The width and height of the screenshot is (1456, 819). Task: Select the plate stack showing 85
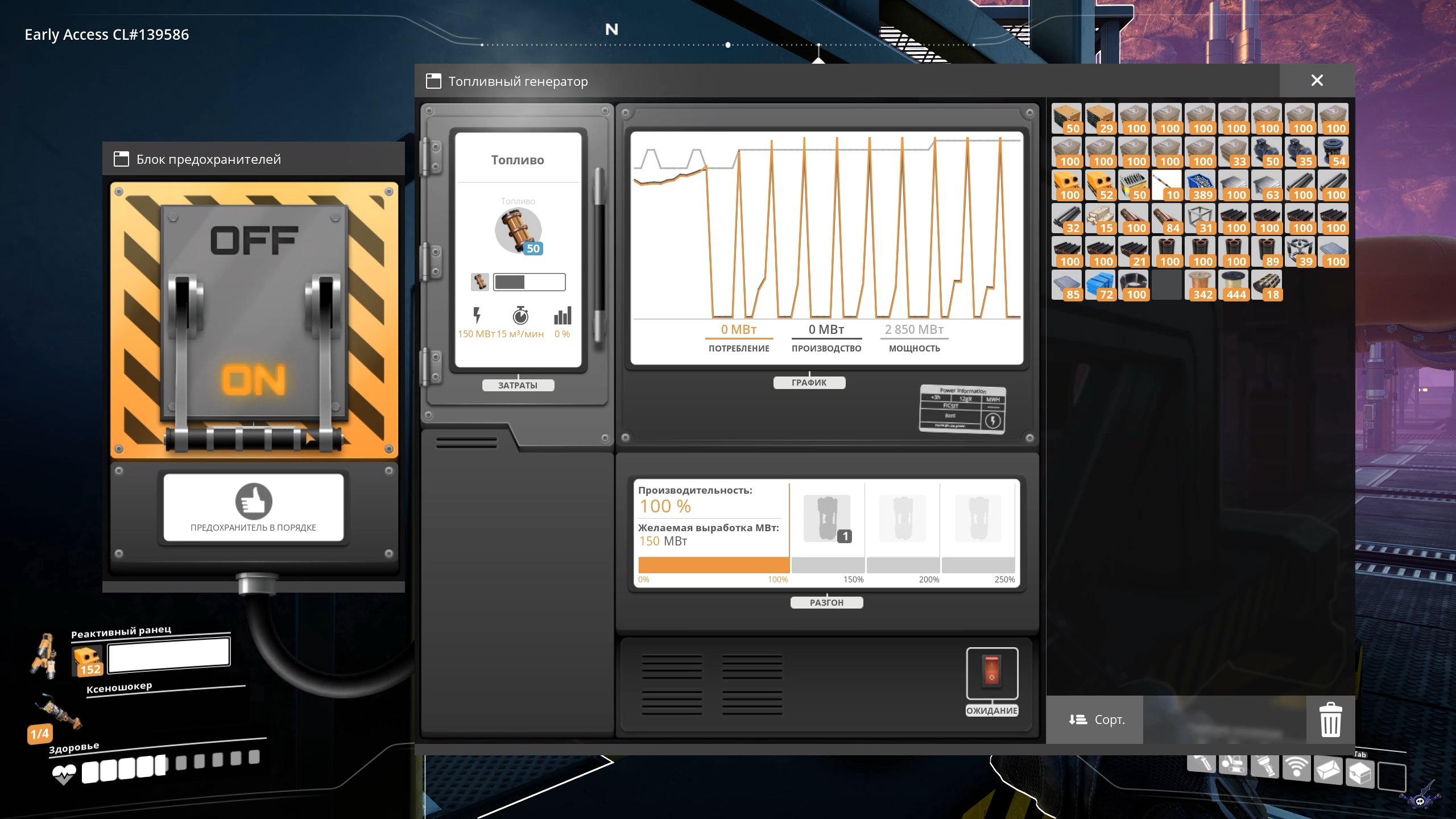click(x=1066, y=285)
